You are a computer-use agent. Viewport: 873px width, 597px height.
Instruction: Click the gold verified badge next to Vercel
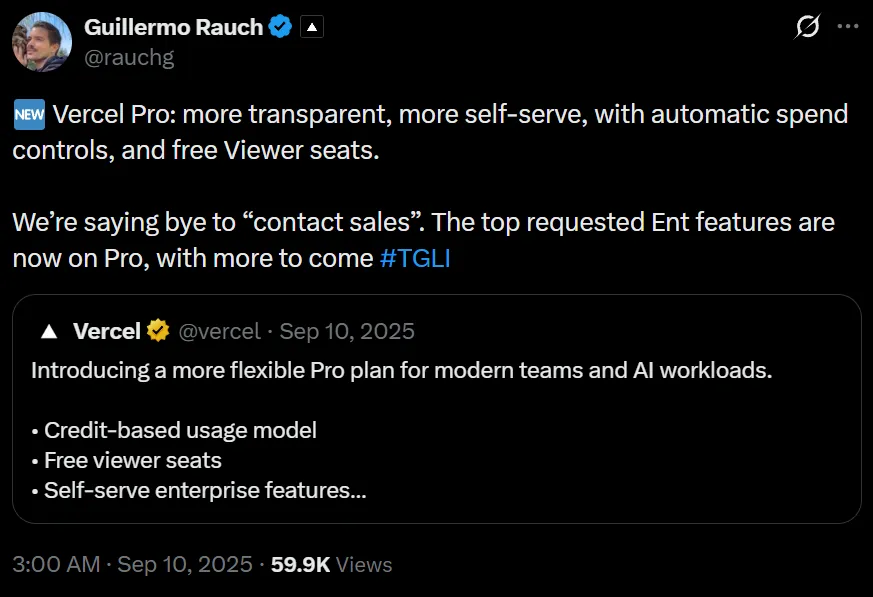point(156,330)
